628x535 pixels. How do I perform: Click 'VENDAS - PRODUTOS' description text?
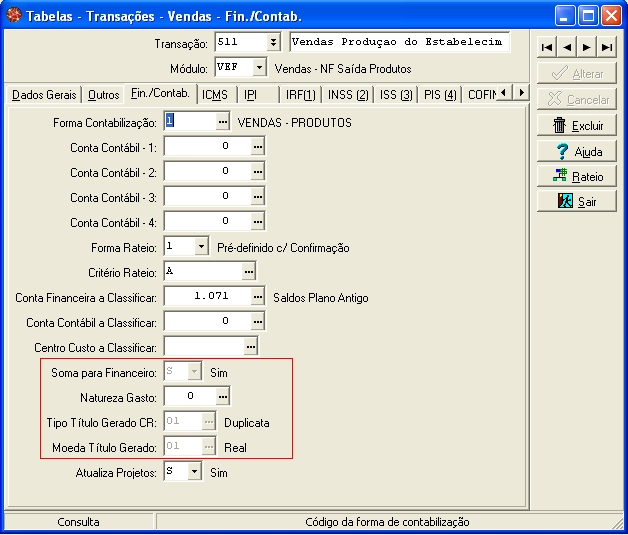294,123
